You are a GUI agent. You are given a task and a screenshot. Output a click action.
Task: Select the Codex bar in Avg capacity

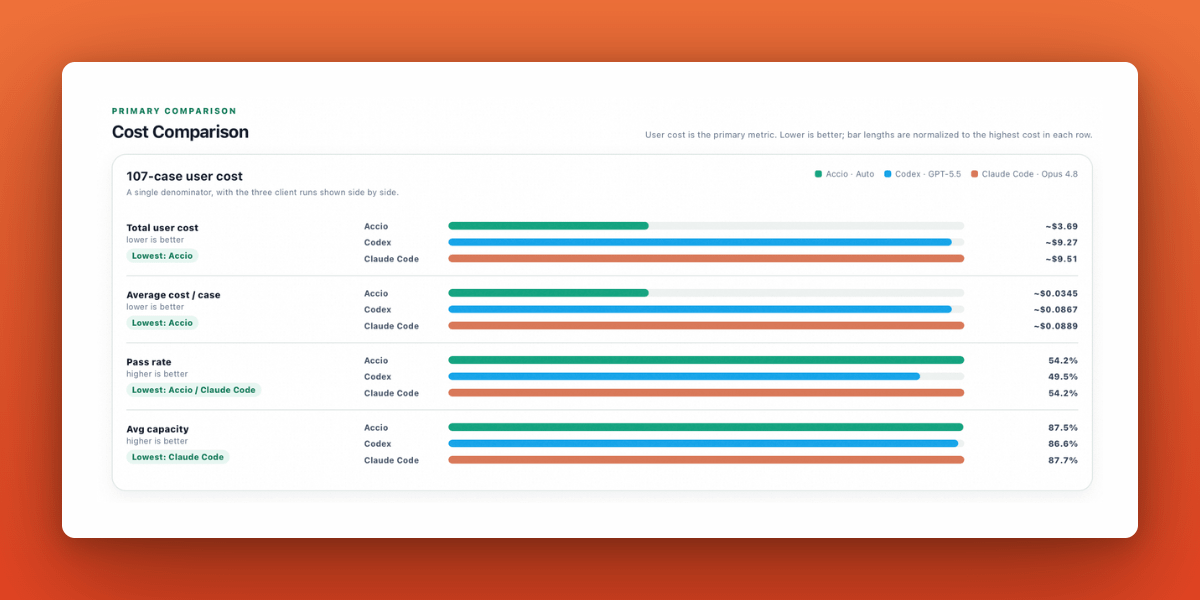tap(703, 443)
